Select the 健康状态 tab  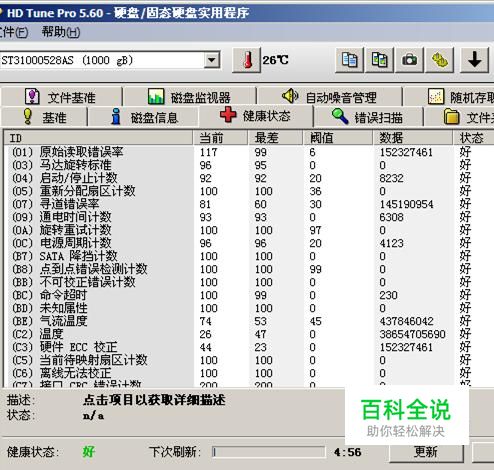pyautogui.click(x=255, y=116)
